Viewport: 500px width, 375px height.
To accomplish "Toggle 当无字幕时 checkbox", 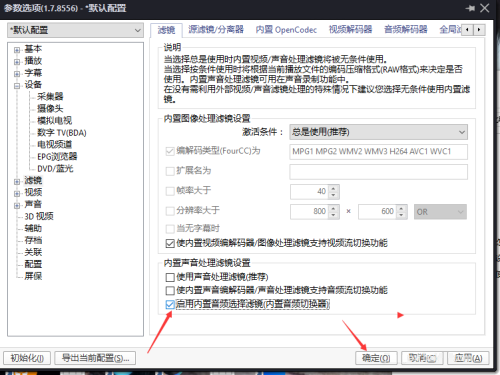I will 170,229.
